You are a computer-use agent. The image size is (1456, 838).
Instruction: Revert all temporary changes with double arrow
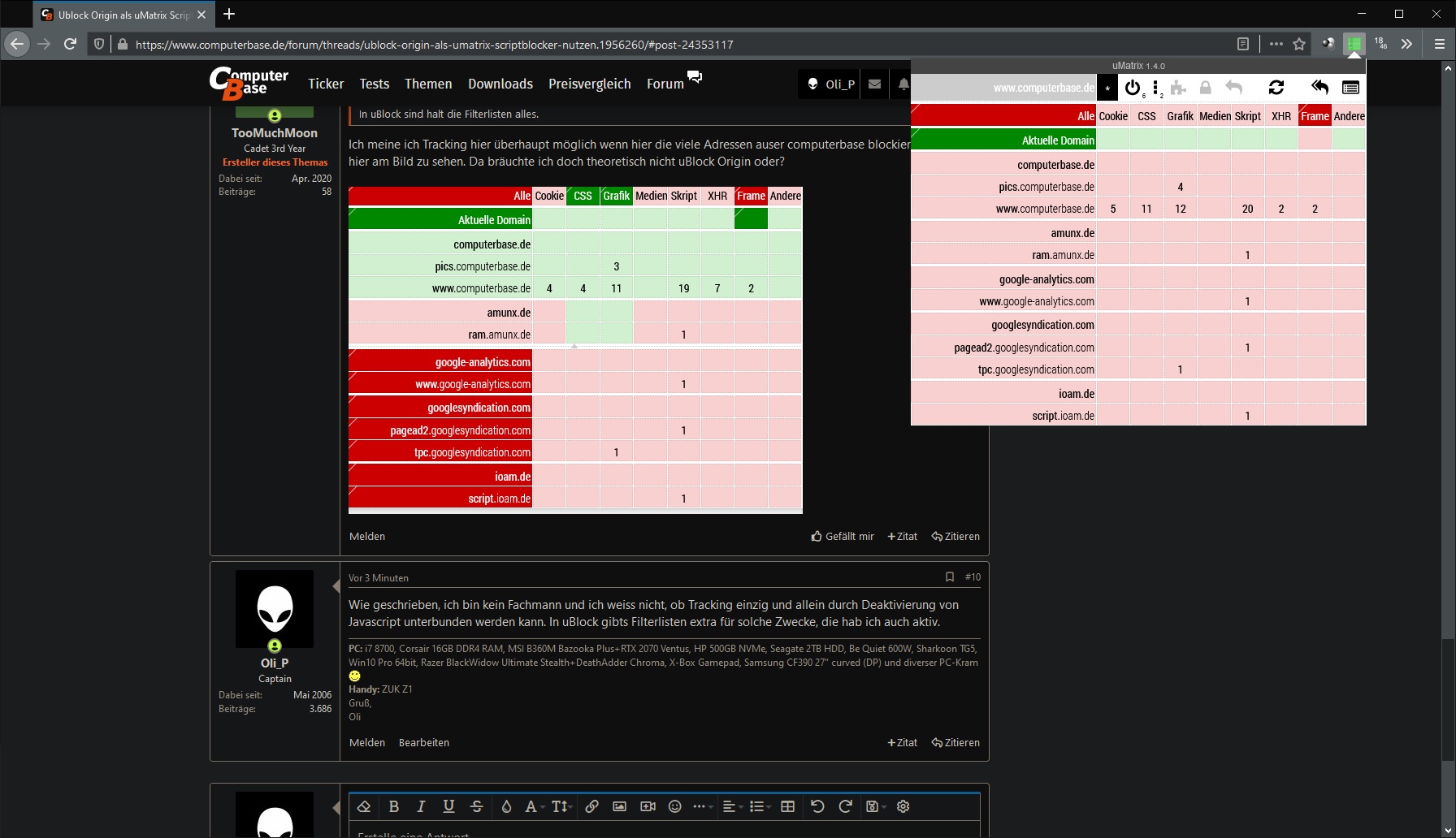pos(1319,88)
